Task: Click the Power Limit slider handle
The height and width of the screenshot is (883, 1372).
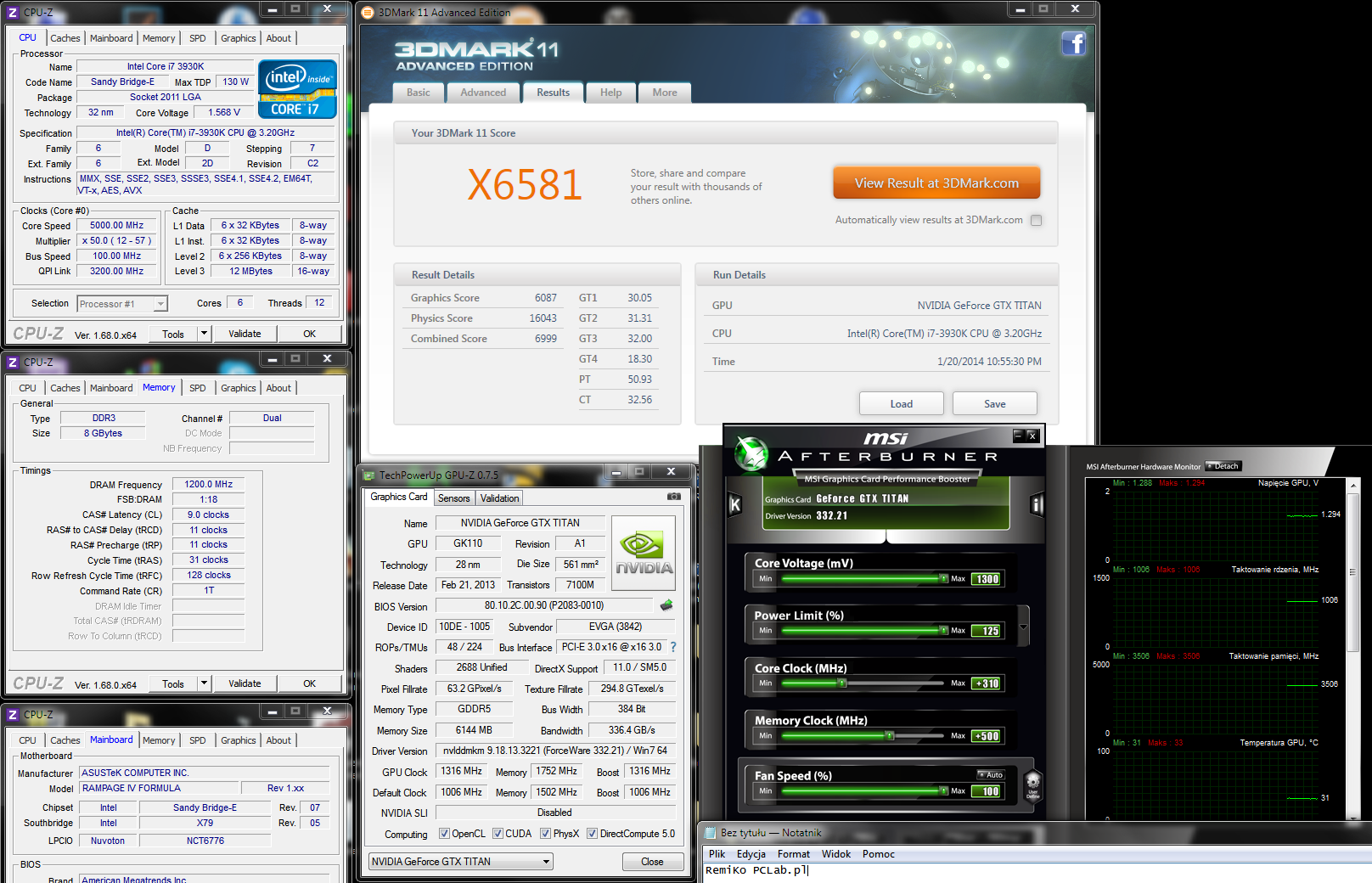Action: coord(943,630)
